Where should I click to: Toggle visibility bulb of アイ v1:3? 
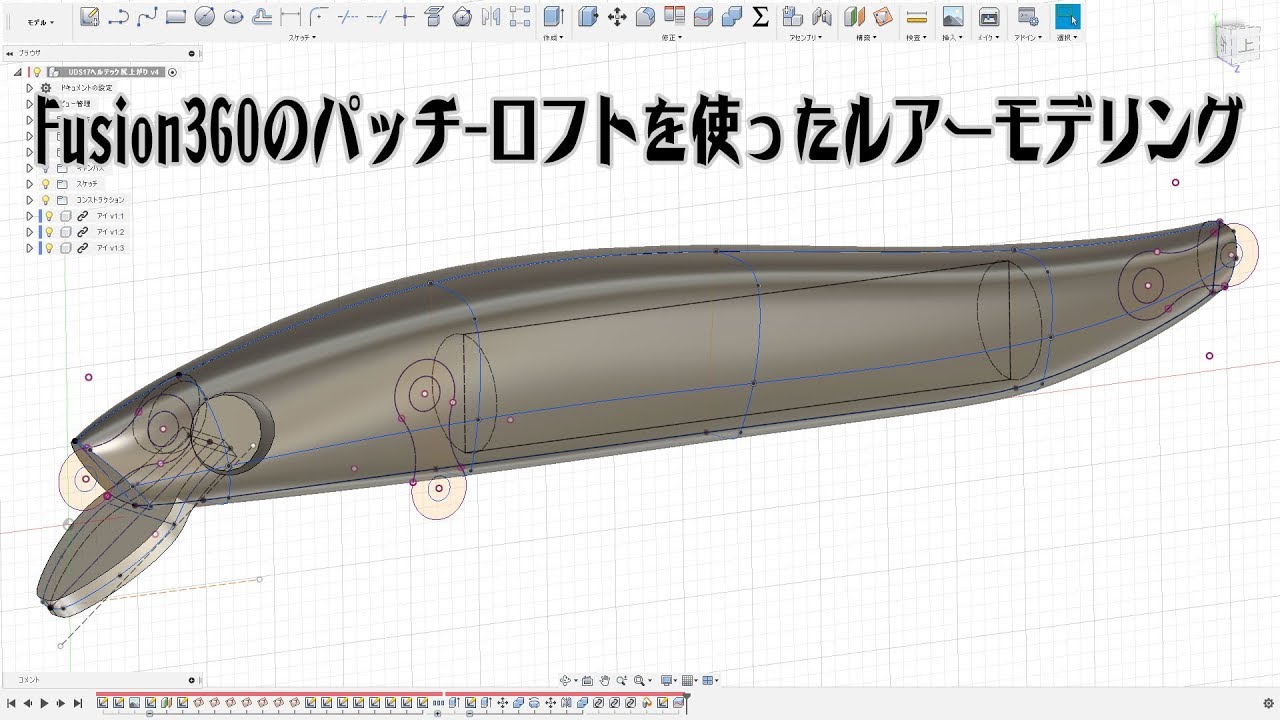point(48,248)
